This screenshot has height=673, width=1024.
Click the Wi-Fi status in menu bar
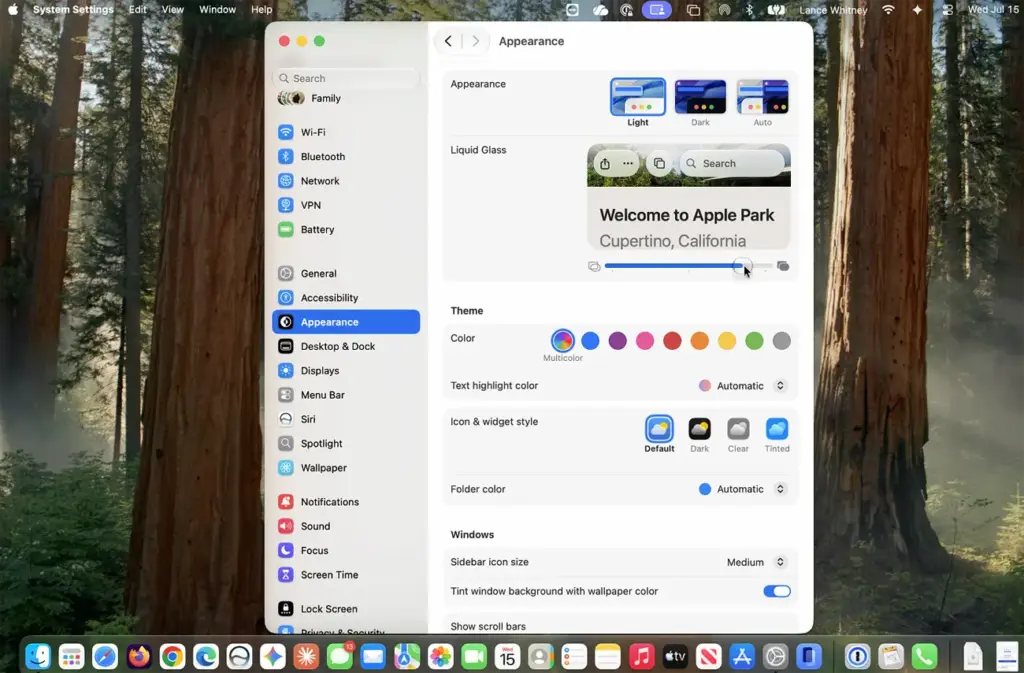pyautogui.click(x=888, y=10)
